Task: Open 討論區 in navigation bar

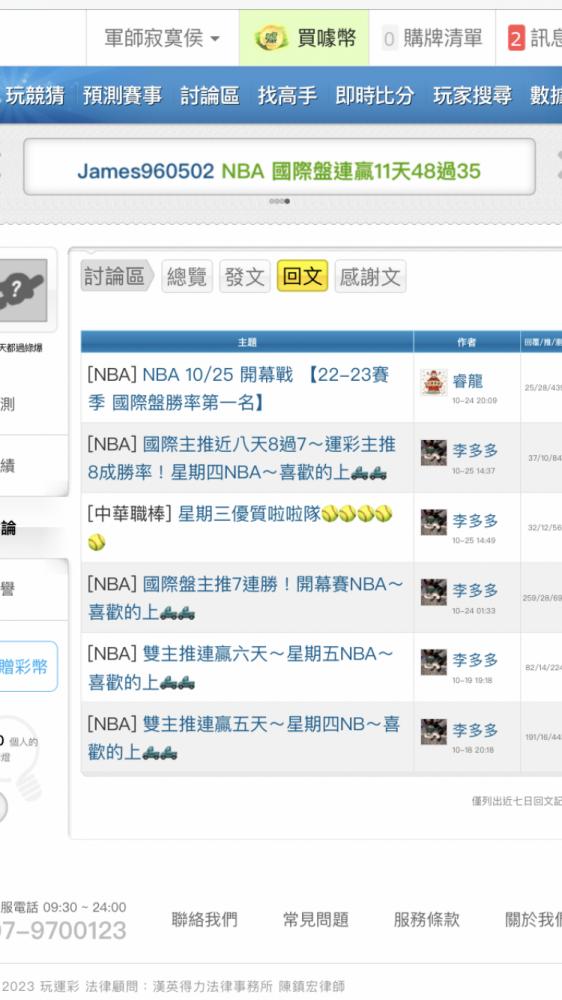Action: point(210,96)
